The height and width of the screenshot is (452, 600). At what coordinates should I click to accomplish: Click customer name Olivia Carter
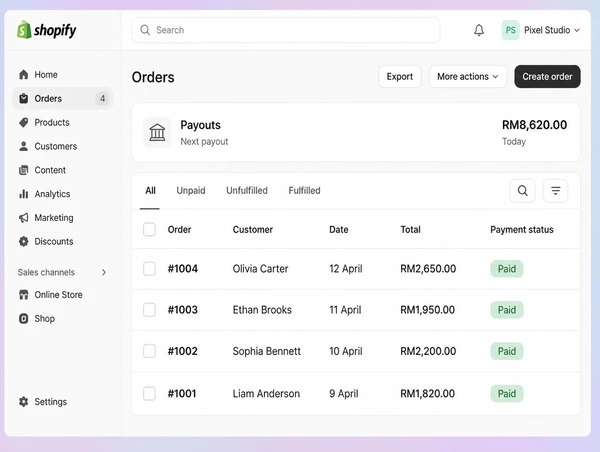pos(260,269)
